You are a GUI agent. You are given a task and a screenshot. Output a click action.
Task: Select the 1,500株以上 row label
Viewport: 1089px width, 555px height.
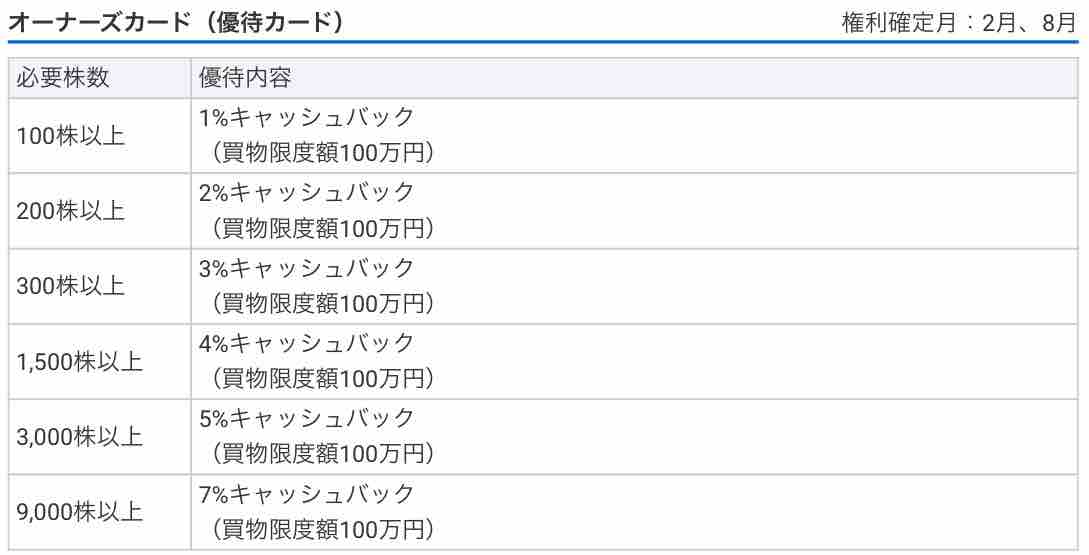(x=79, y=362)
